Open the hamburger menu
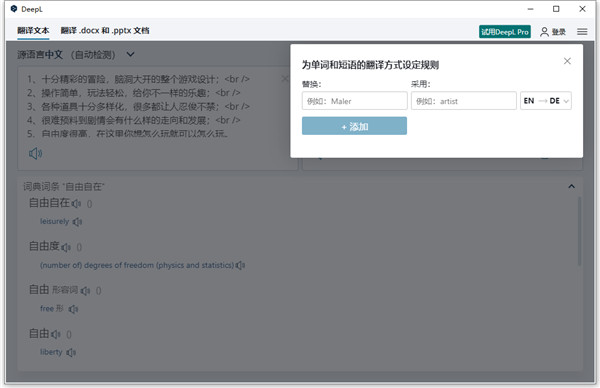Image resolution: width=600 pixels, height=388 pixels. pyautogui.click(x=582, y=32)
